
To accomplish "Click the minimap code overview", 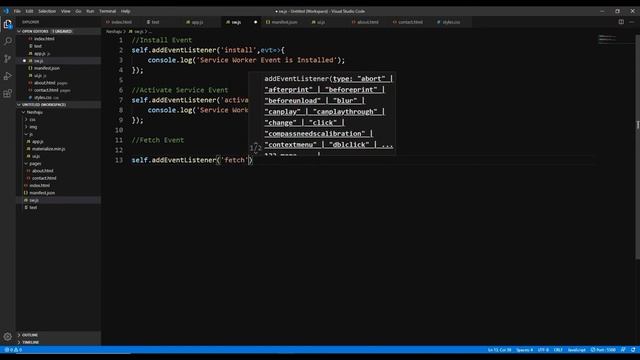I will pyautogui.click(x=607, y=39).
